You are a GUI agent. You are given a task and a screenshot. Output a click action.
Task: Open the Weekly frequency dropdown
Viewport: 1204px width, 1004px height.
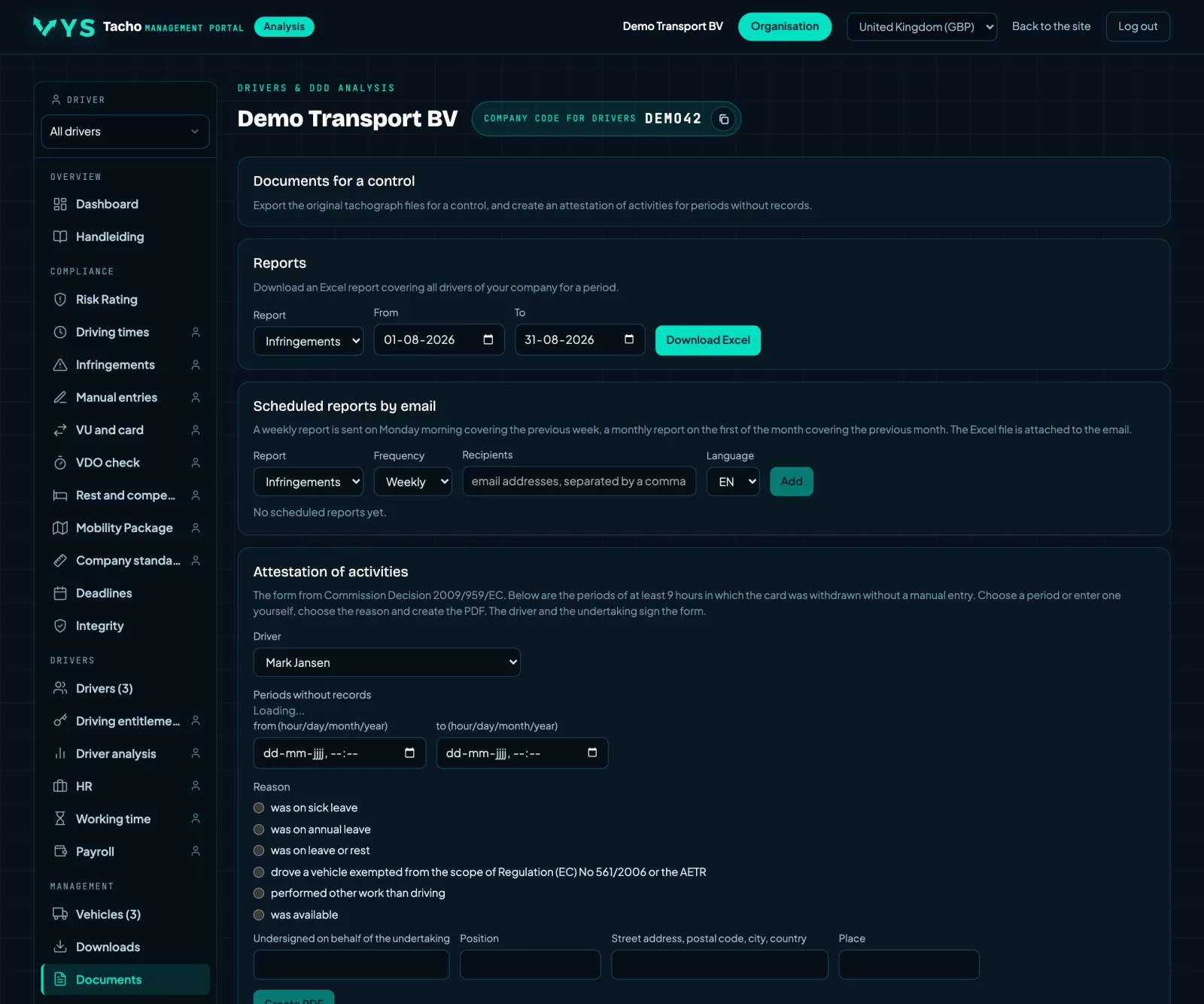coord(413,482)
